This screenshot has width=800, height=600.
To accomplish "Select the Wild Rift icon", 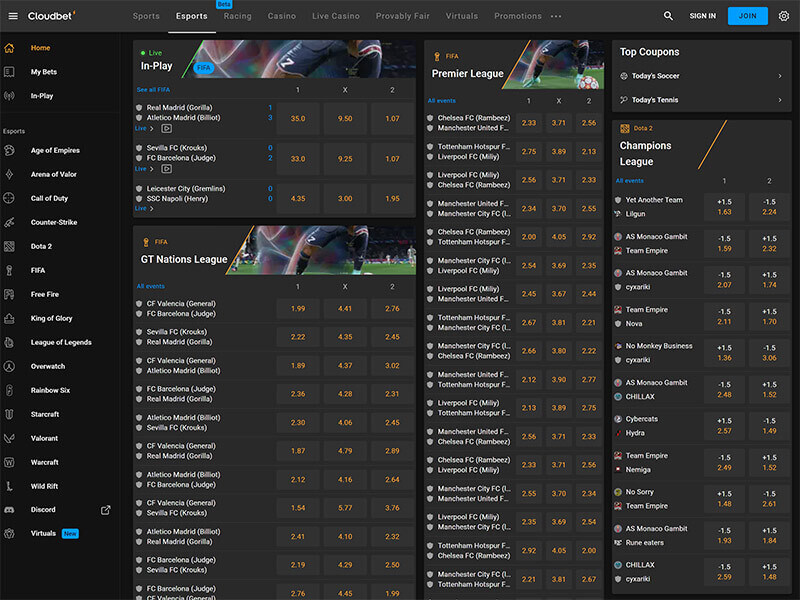I will pyautogui.click(x=9, y=486).
